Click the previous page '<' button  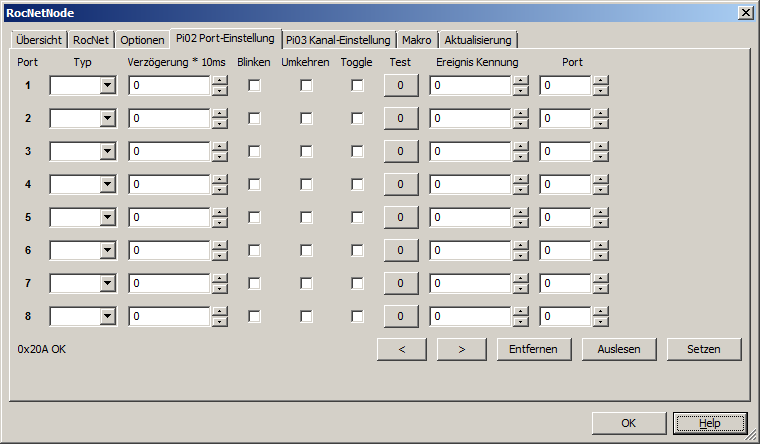[x=402, y=349]
